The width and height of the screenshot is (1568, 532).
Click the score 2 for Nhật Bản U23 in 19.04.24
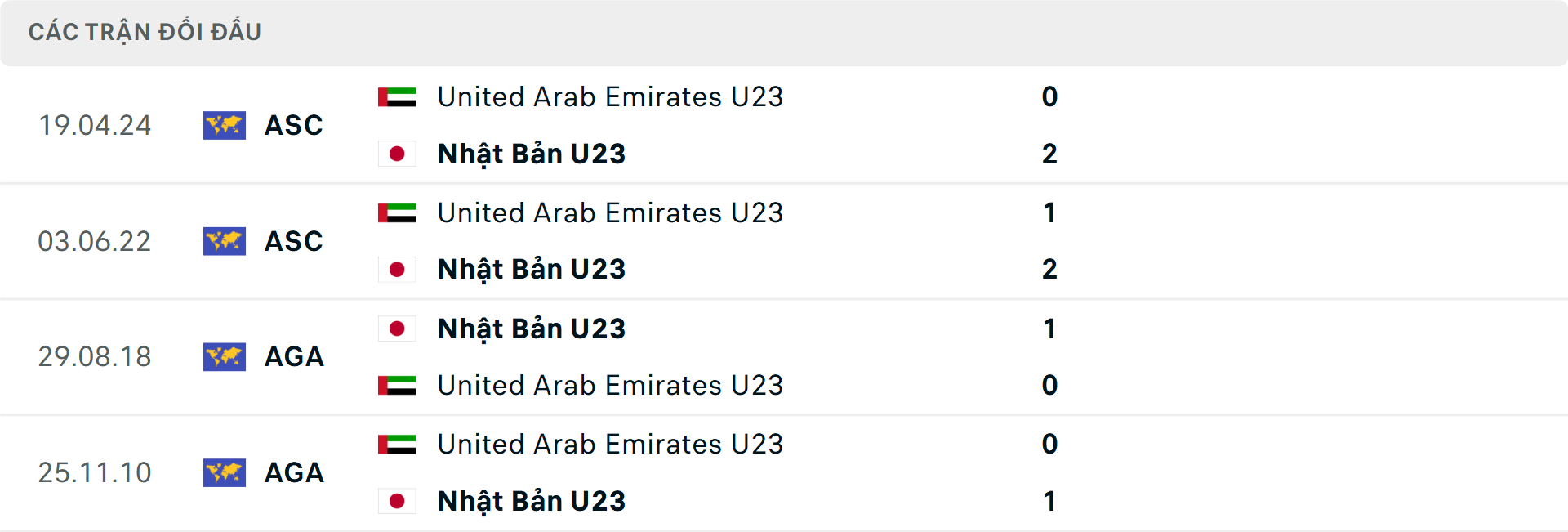pos(1050,153)
